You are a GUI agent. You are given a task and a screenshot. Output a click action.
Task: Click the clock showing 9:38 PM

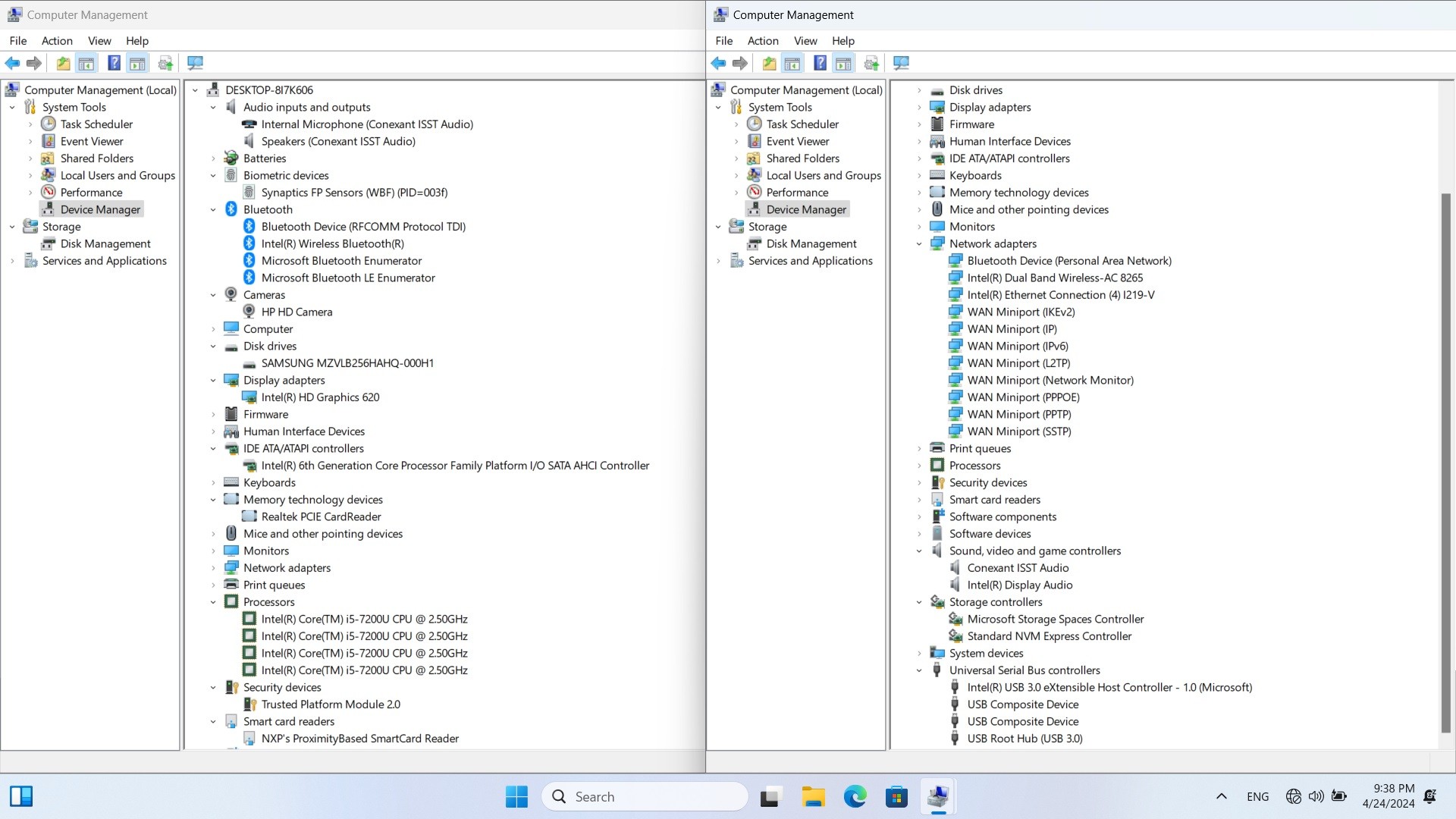(x=1394, y=789)
